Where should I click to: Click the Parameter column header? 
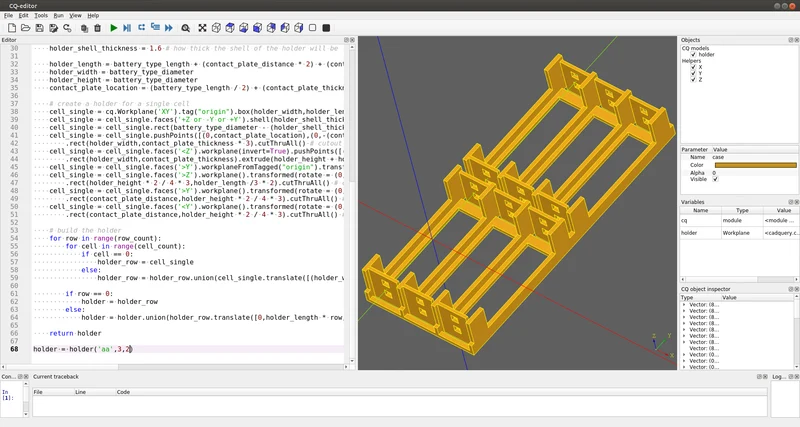tap(695, 149)
